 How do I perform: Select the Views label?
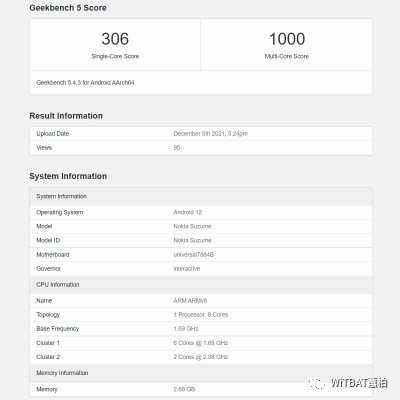[x=44, y=148]
